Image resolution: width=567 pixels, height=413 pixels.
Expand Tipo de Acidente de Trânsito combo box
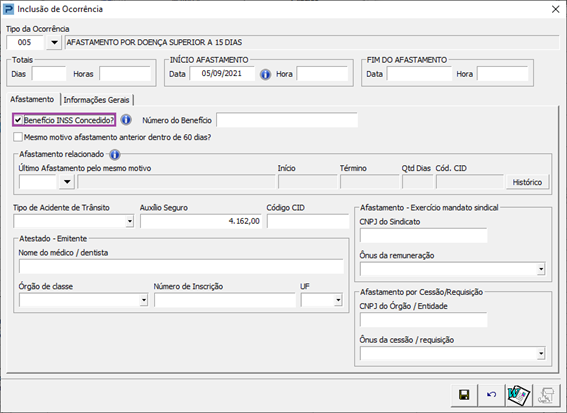[129, 221]
